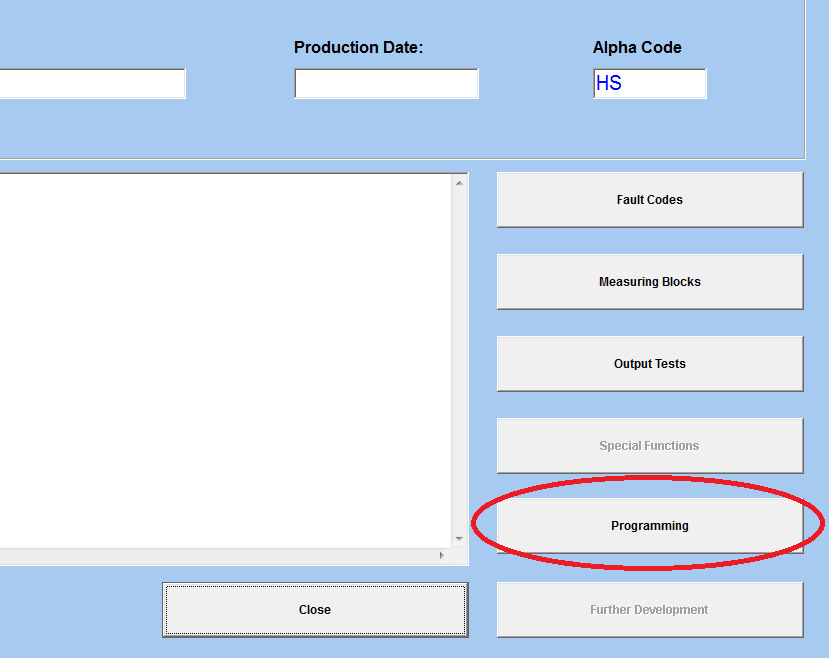Click the horizontal scrollbar's right arrow
Viewport: 829px width, 658px height.
pyautogui.click(x=442, y=556)
